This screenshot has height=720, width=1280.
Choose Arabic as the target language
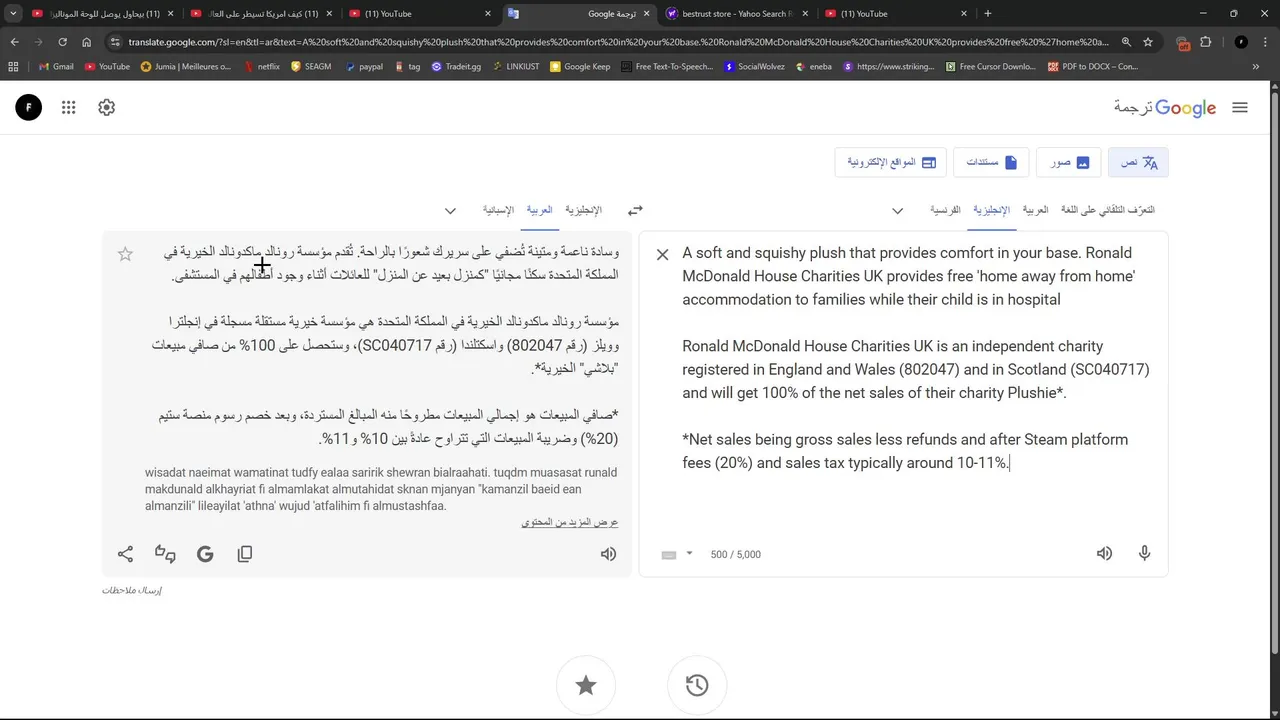click(539, 210)
